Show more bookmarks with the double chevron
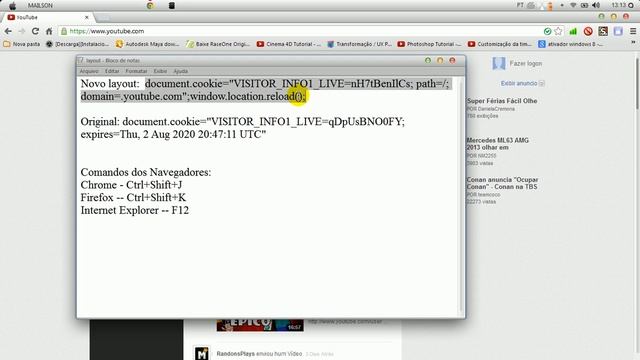 (x=633, y=42)
